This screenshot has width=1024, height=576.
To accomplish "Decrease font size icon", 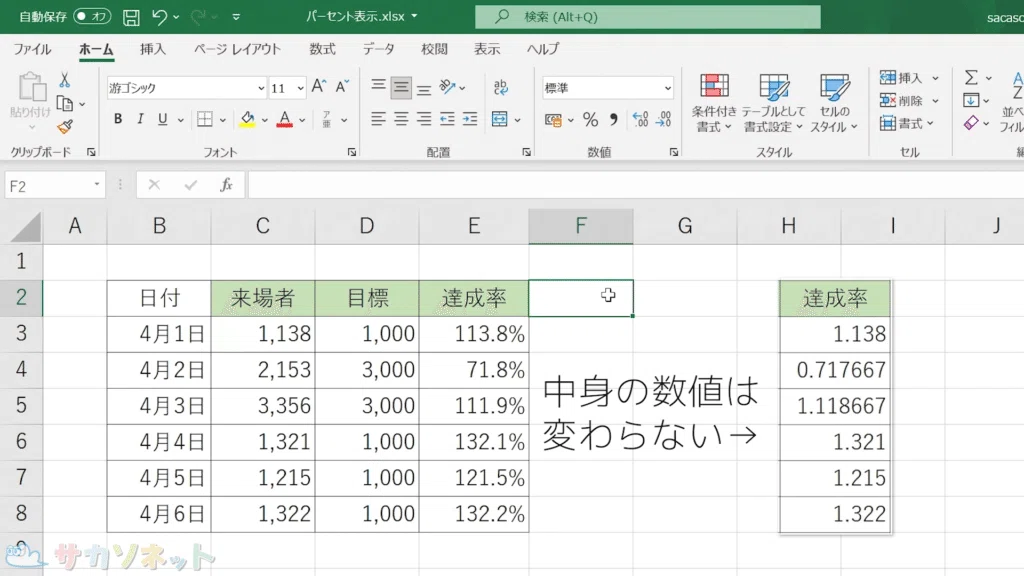I will click(342, 86).
